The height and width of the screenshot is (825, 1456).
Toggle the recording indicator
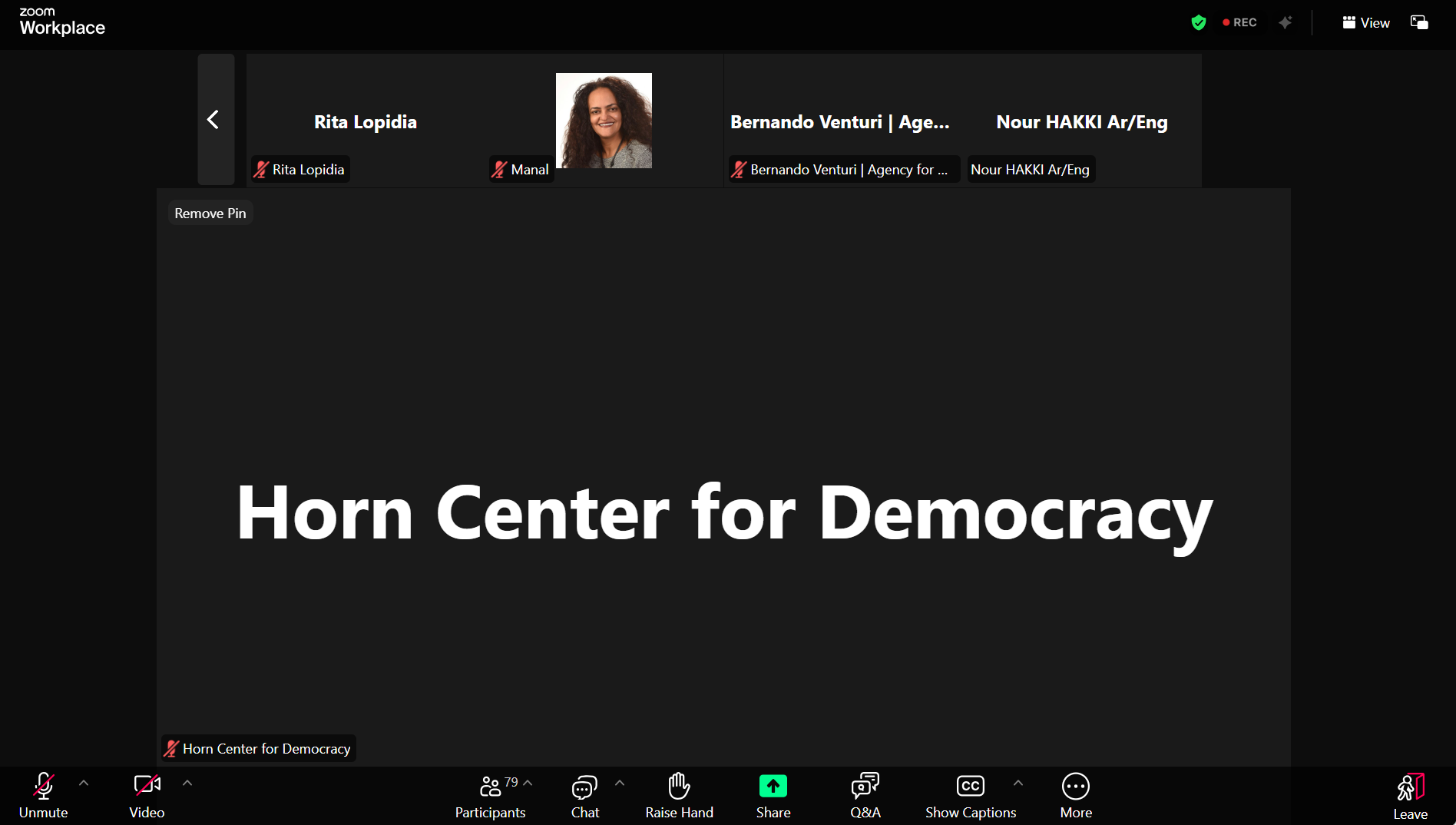1239,22
